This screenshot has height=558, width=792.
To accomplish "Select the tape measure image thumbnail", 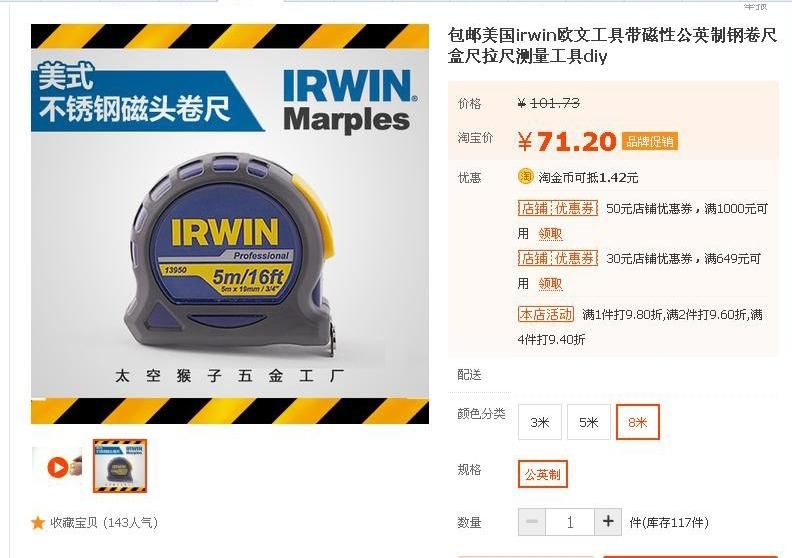I will coord(120,466).
